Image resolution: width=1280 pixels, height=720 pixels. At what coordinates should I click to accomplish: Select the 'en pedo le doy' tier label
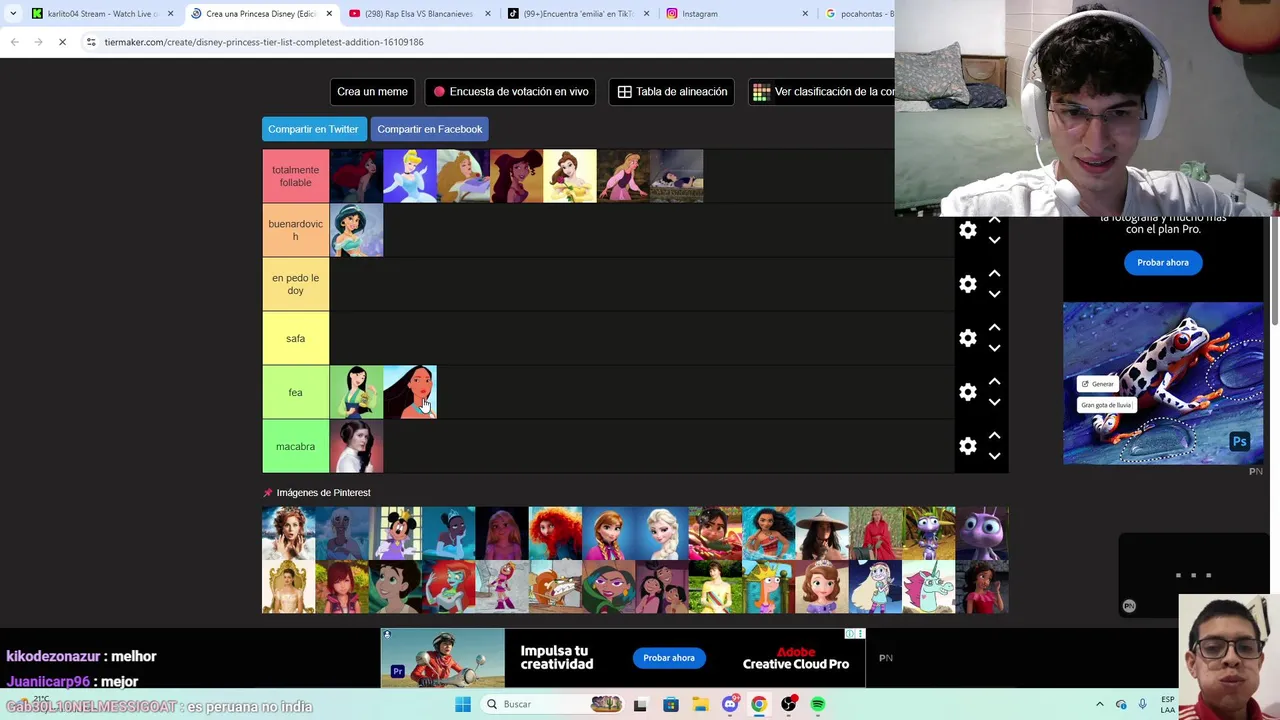click(x=295, y=284)
